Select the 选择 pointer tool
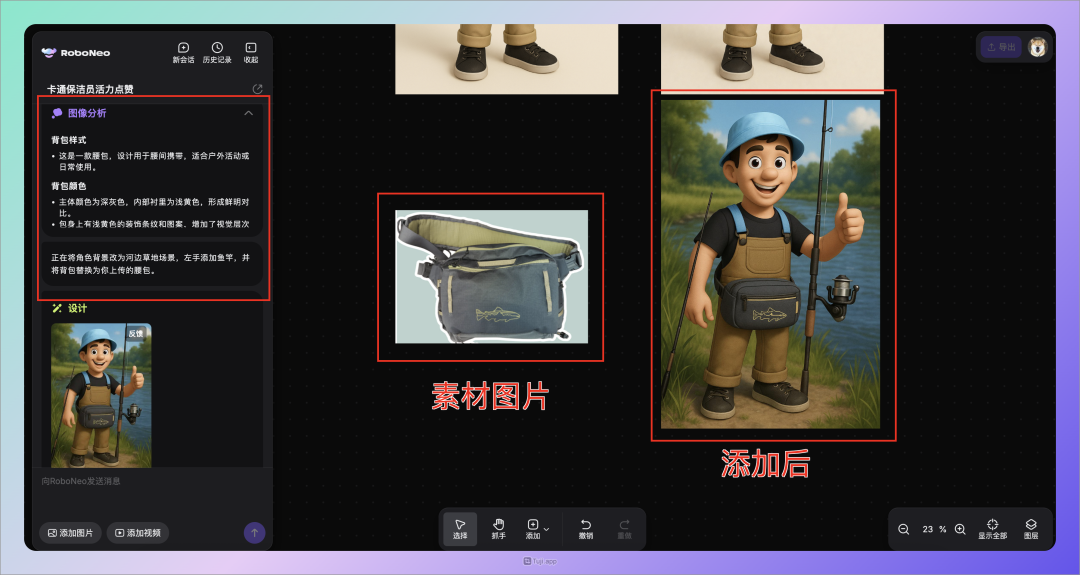Screen dimensions: 1080x575 [460, 529]
